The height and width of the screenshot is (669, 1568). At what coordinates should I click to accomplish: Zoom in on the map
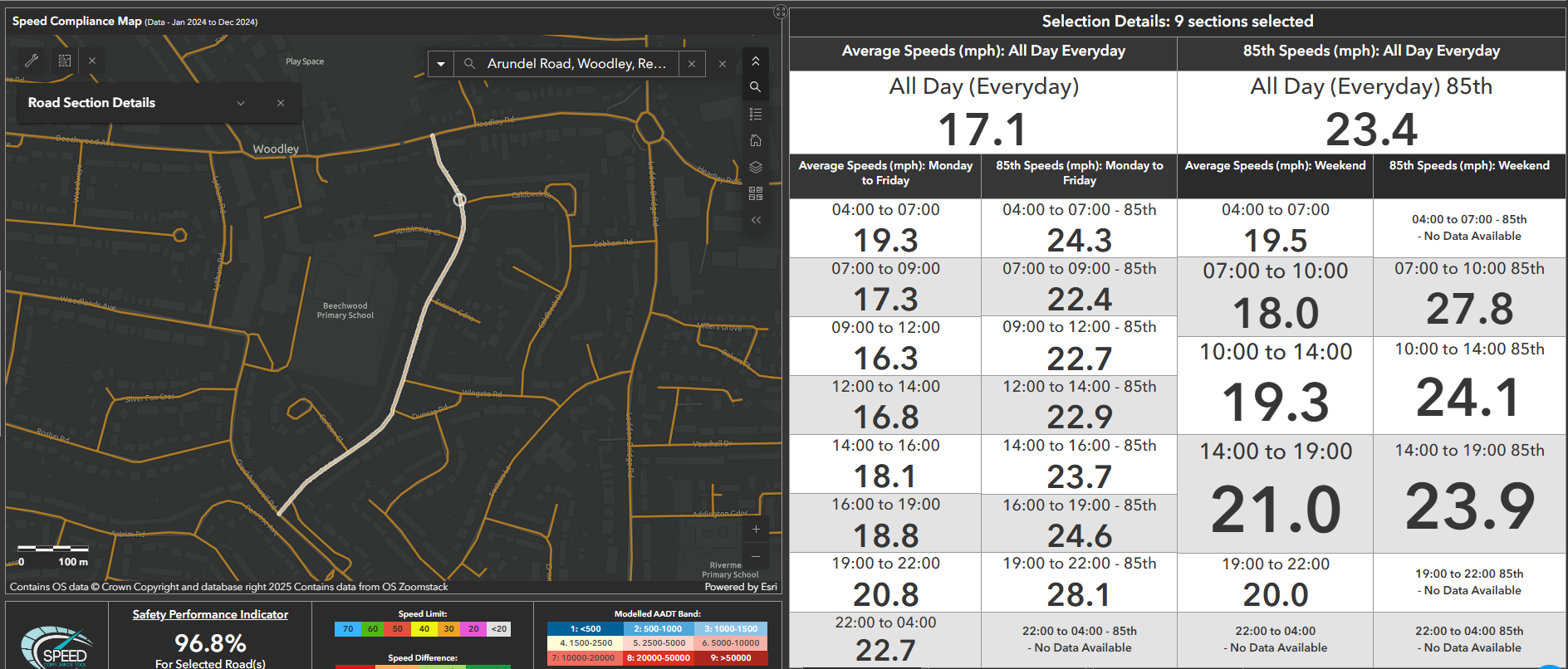tap(755, 529)
